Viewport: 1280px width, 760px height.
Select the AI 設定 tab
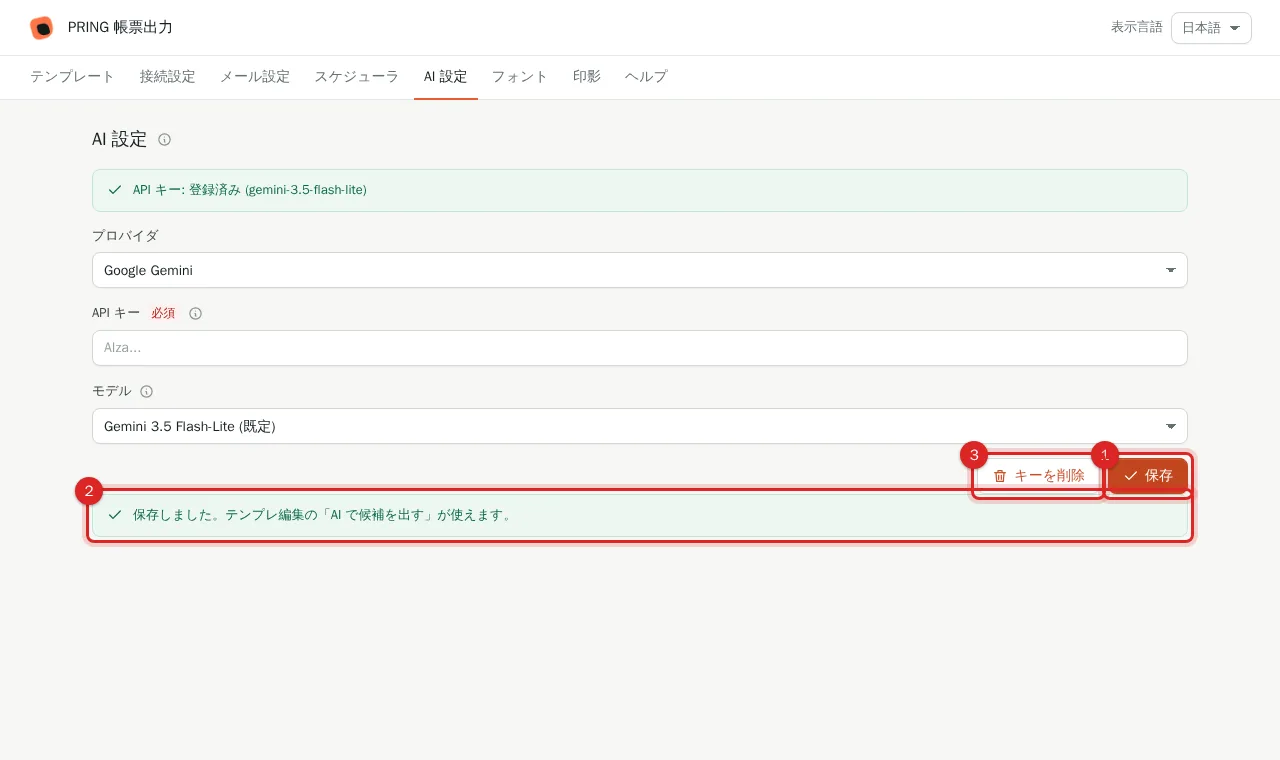(x=445, y=77)
